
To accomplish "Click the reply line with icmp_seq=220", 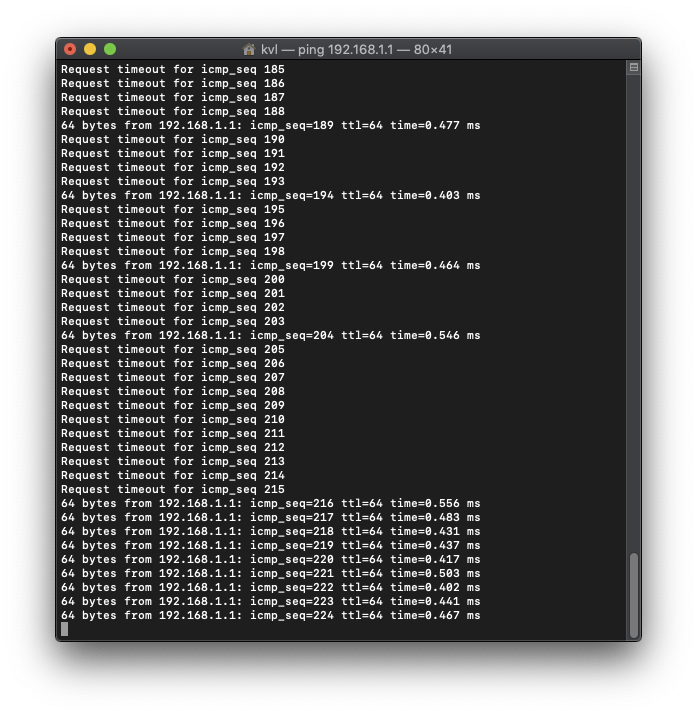I will [271, 560].
